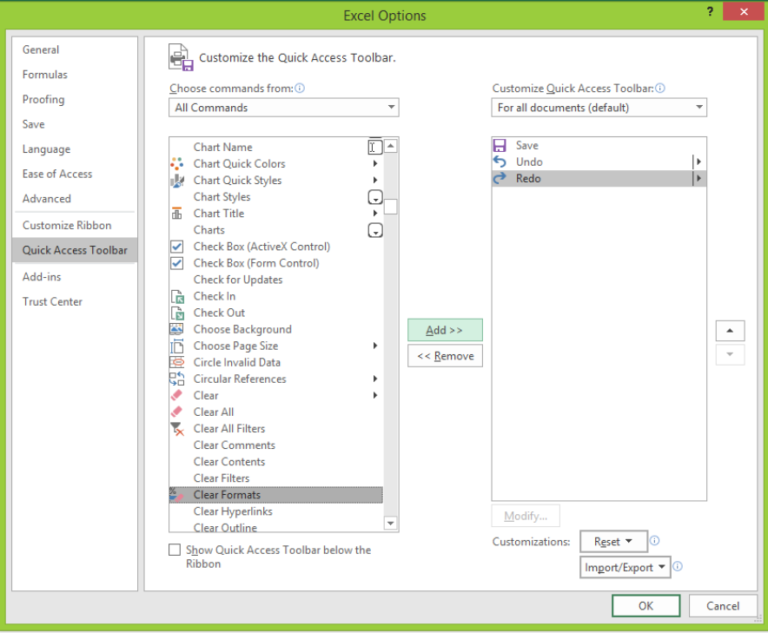Select the Undo arrow icon
Screen dimensions: 768x633
[500, 162]
